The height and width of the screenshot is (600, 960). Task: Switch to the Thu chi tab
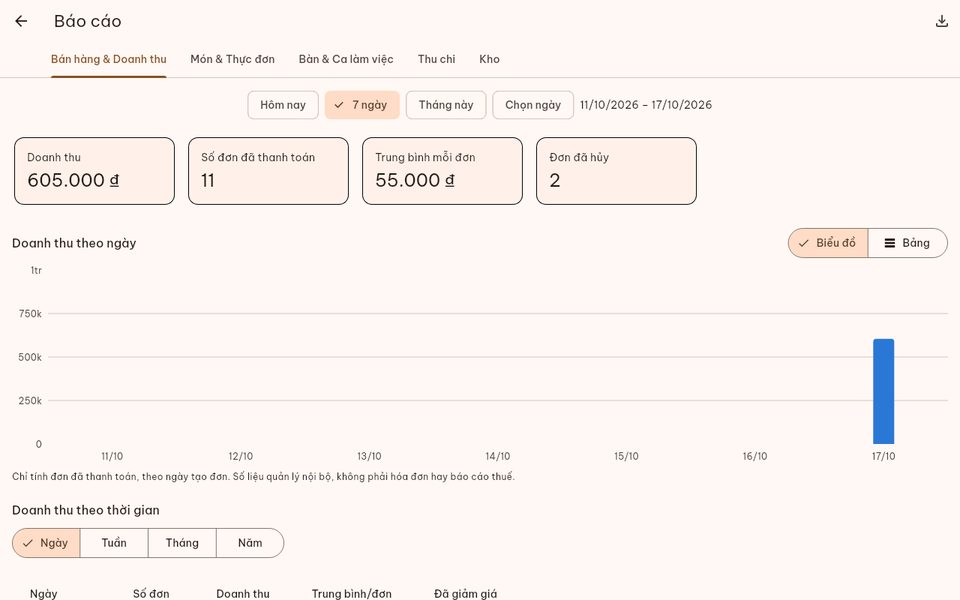(x=437, y=59)
